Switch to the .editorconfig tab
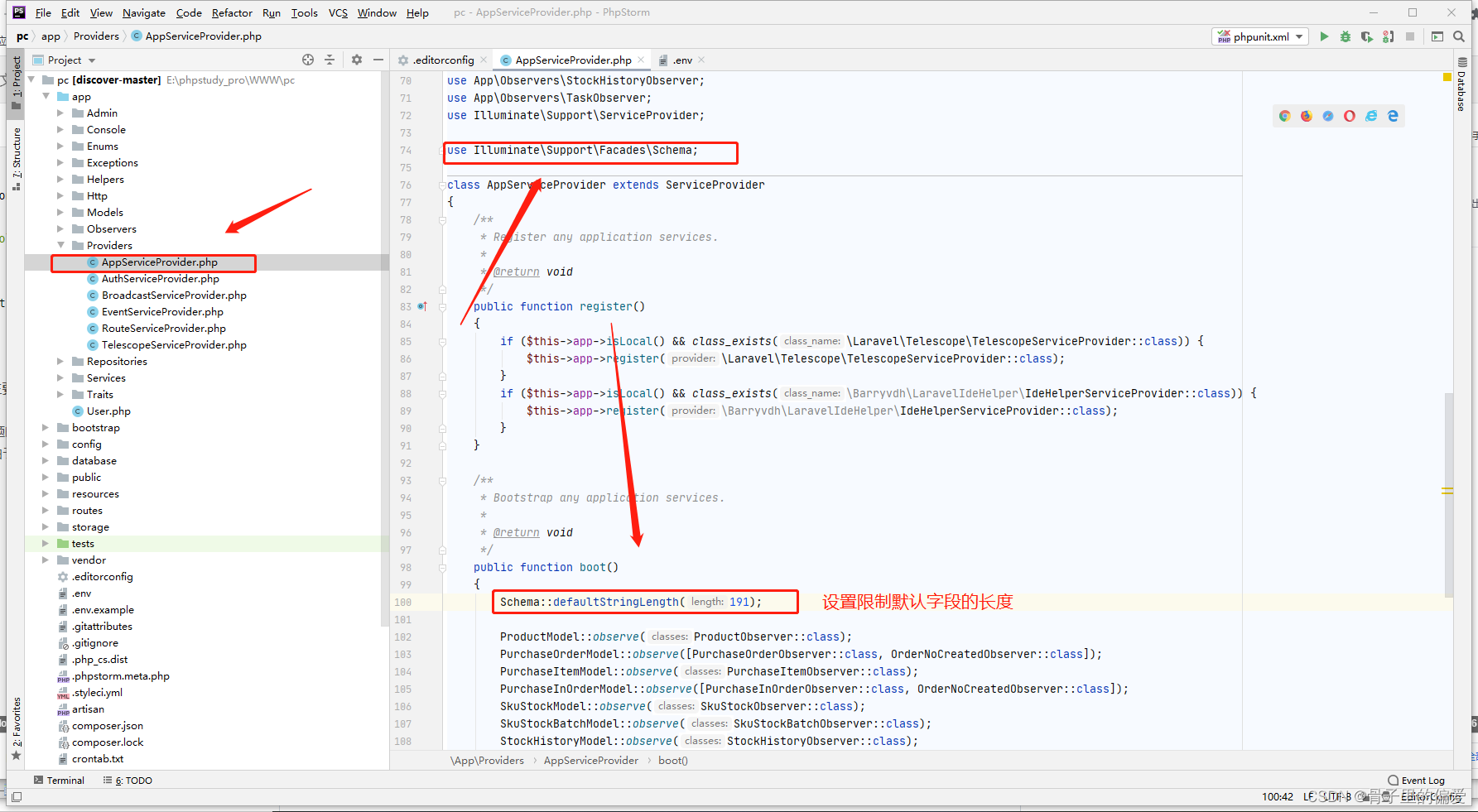 [x=442, y=60]
